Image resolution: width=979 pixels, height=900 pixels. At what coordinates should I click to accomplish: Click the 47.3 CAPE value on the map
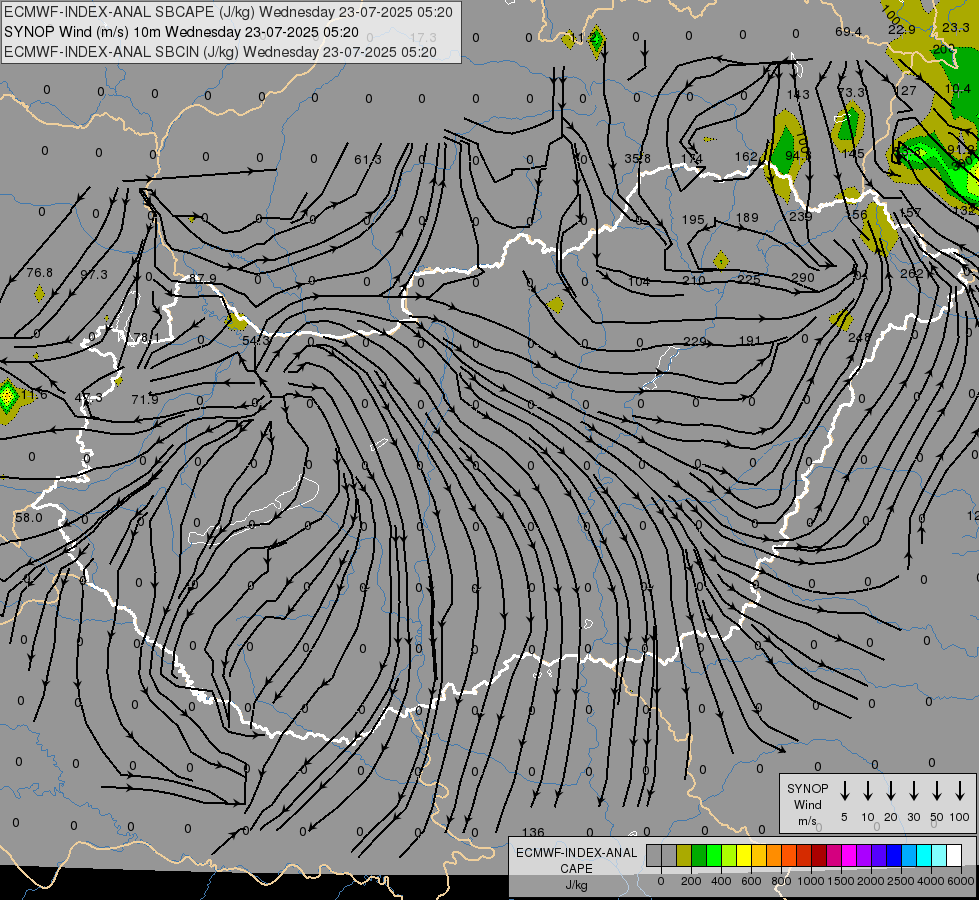[x=89, y=398]
